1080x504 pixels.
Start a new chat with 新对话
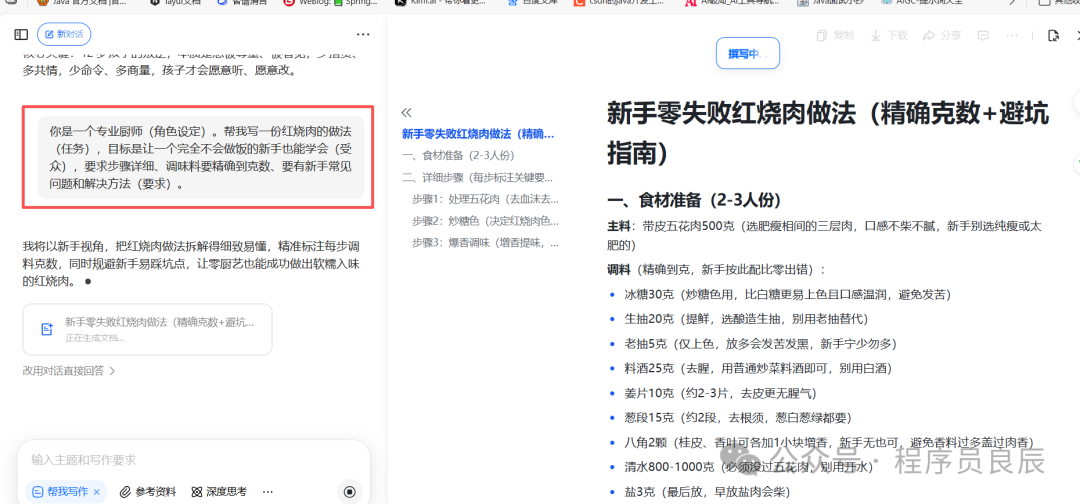[64, 34]
